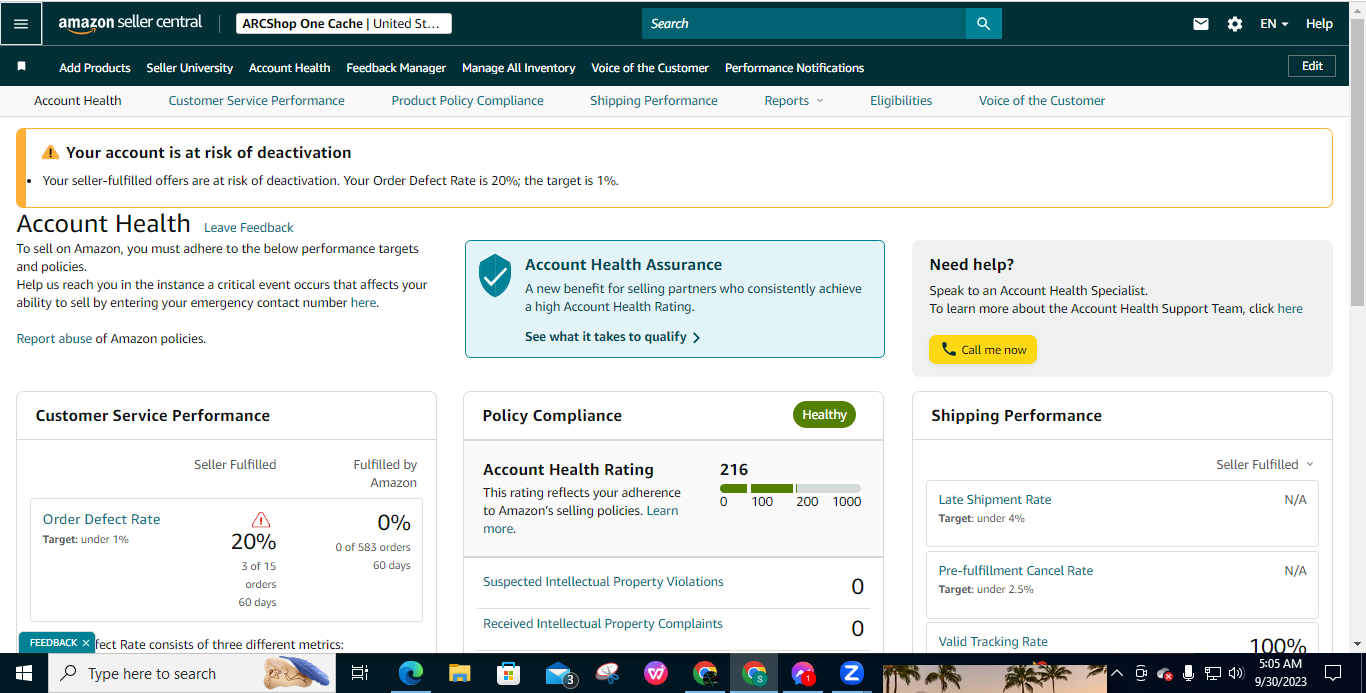This screenshot has height=693, width=1366.
Task: Click the Account Health Support Team 'here' link
Action: click(1290, 308)
